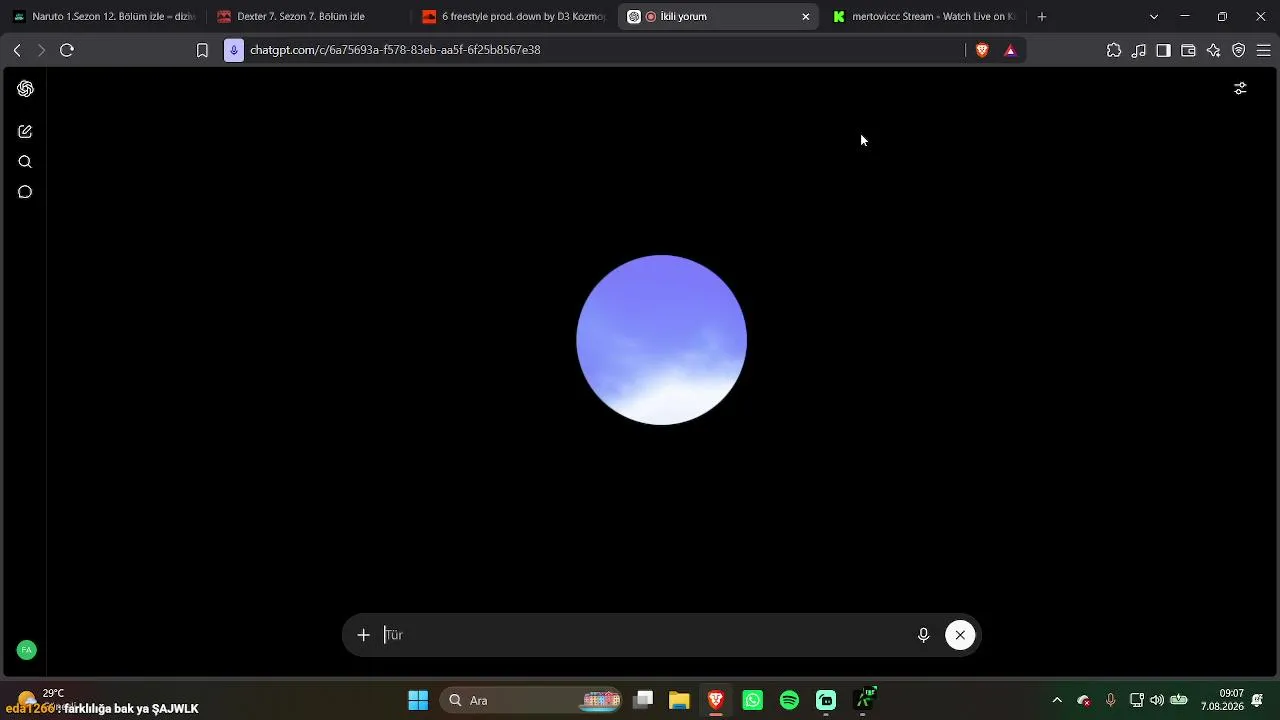
Task: Open chat search in the left sidebar
Action: (x=25, y=162)
